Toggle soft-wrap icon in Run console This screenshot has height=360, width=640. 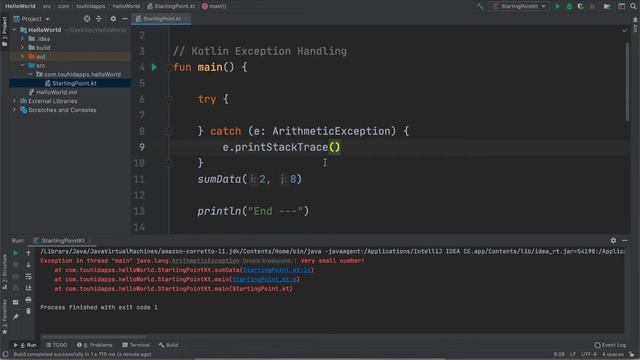[x=29, y=276]
